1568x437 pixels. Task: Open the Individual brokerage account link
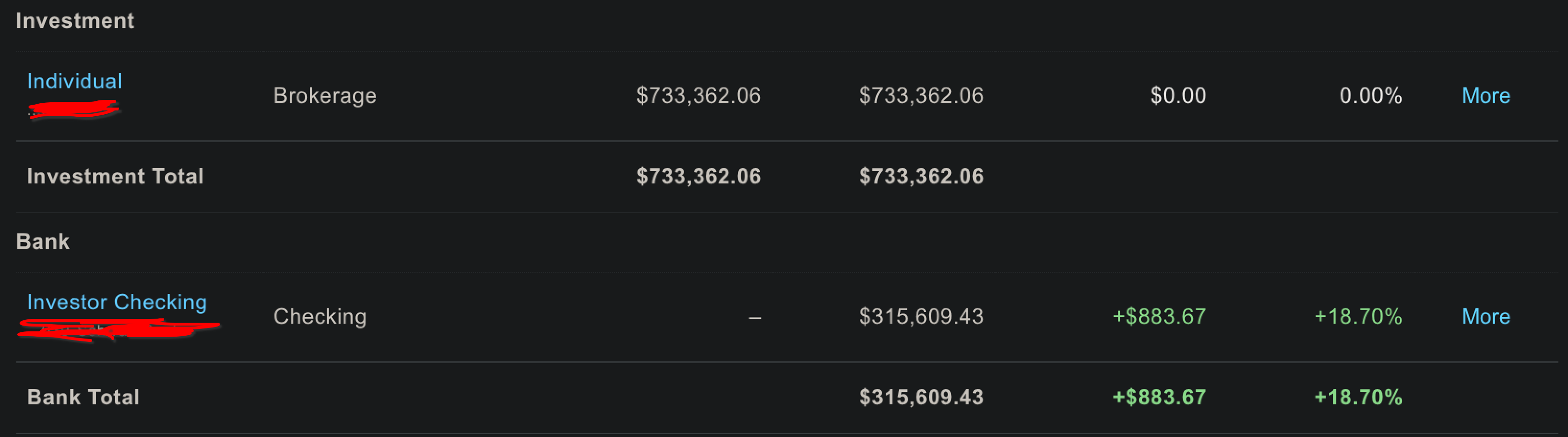pos(74,81)
